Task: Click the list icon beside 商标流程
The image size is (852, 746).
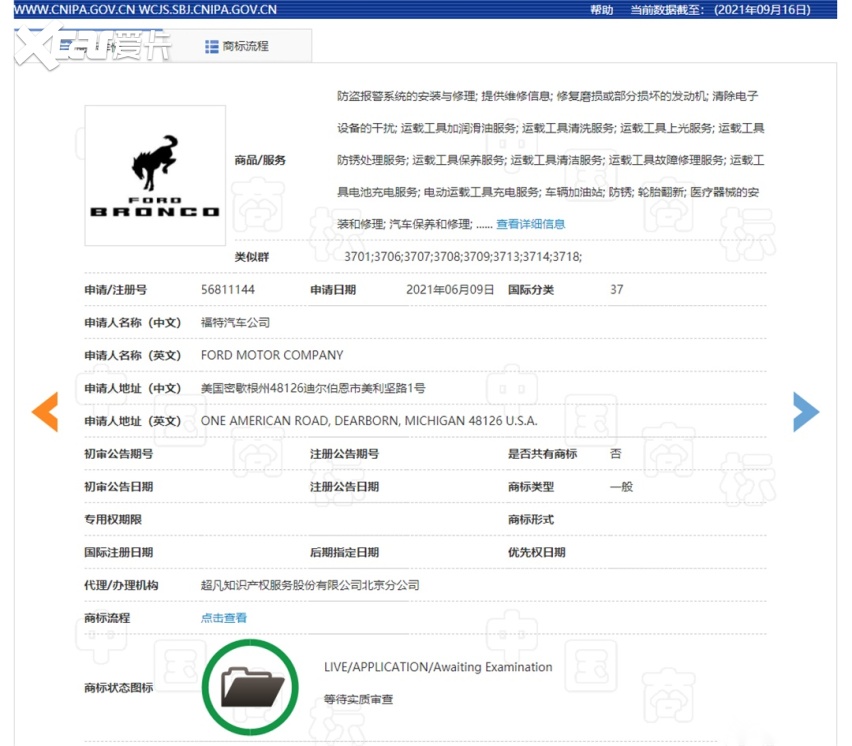Action: pyautogui.click(x=211, y=46)
